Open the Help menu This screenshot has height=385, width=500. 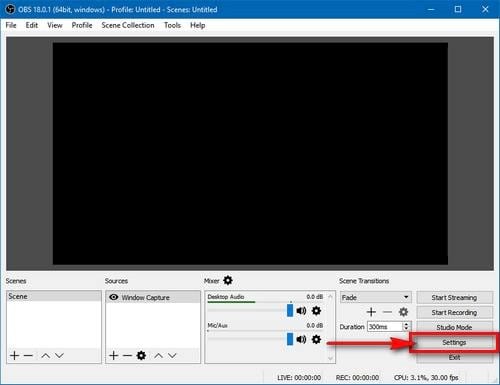pos(198,25)
